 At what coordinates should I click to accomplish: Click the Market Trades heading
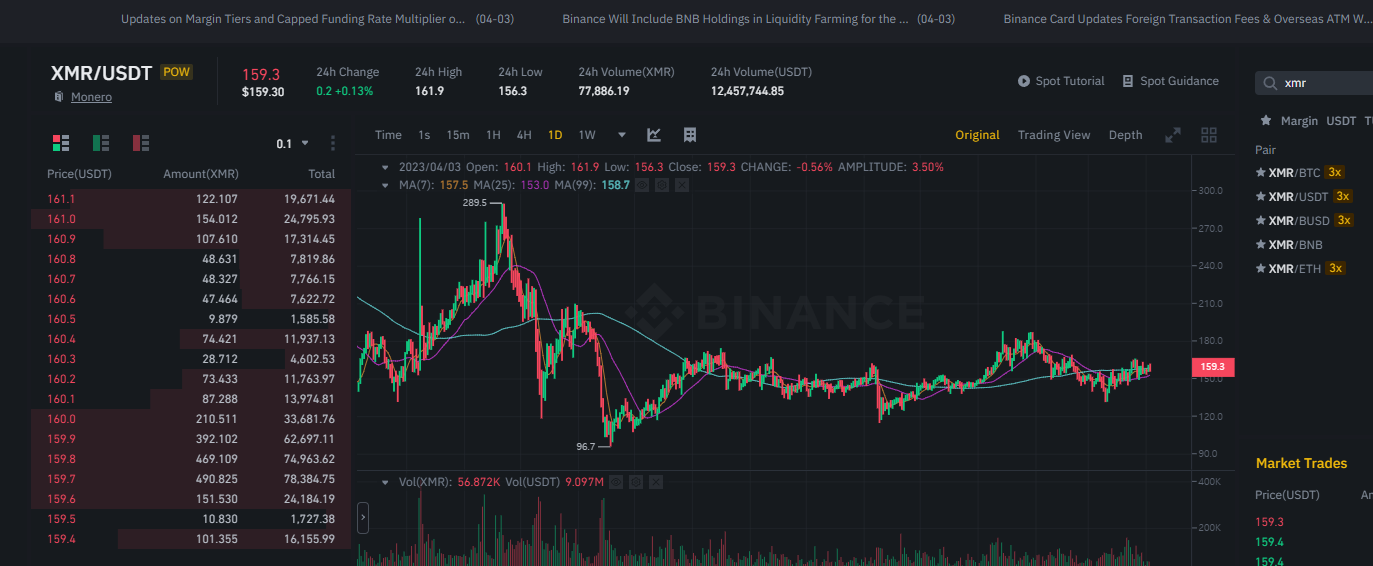(x=1301, y=463)
